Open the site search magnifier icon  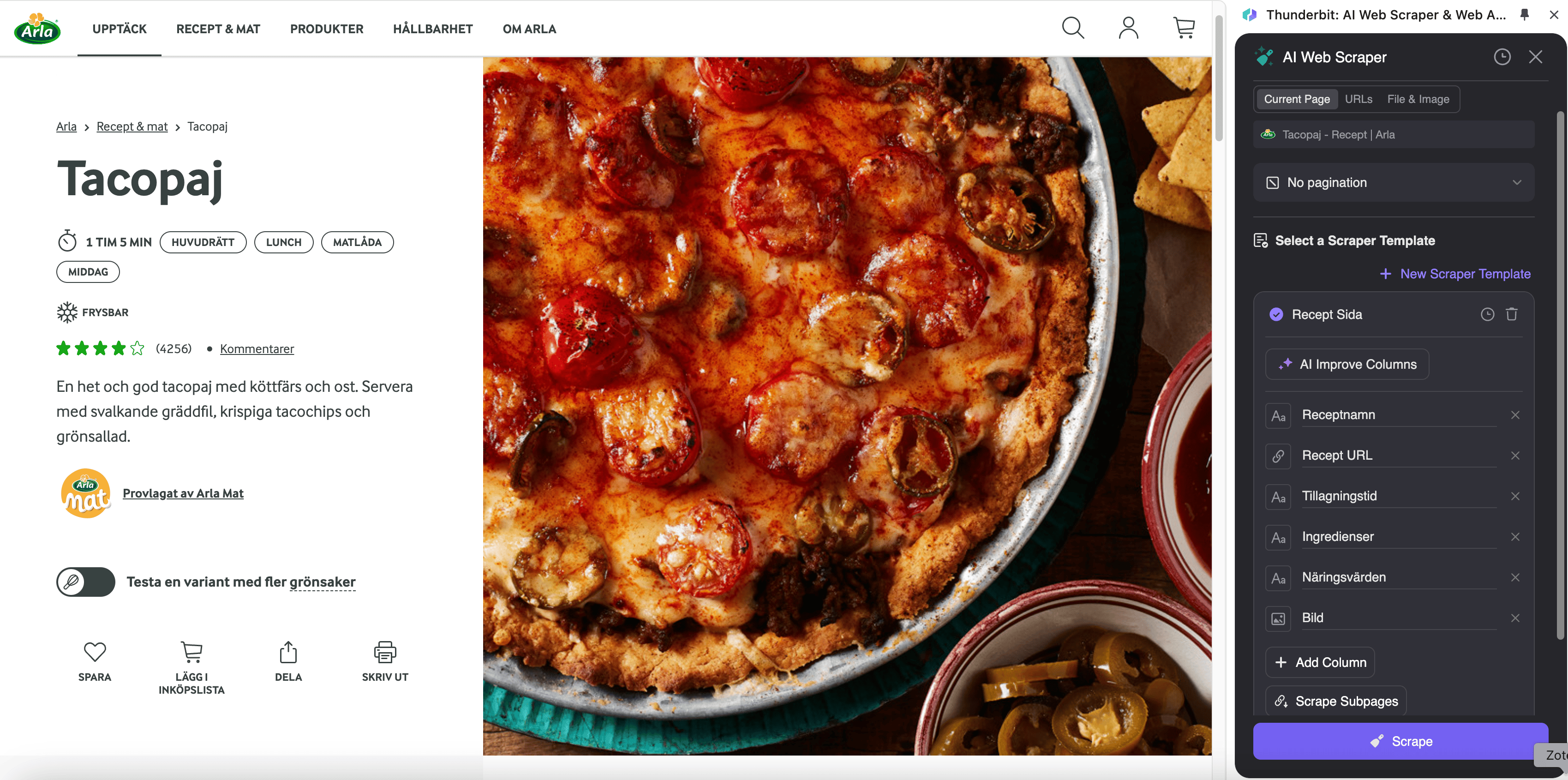click(1072, 28)
